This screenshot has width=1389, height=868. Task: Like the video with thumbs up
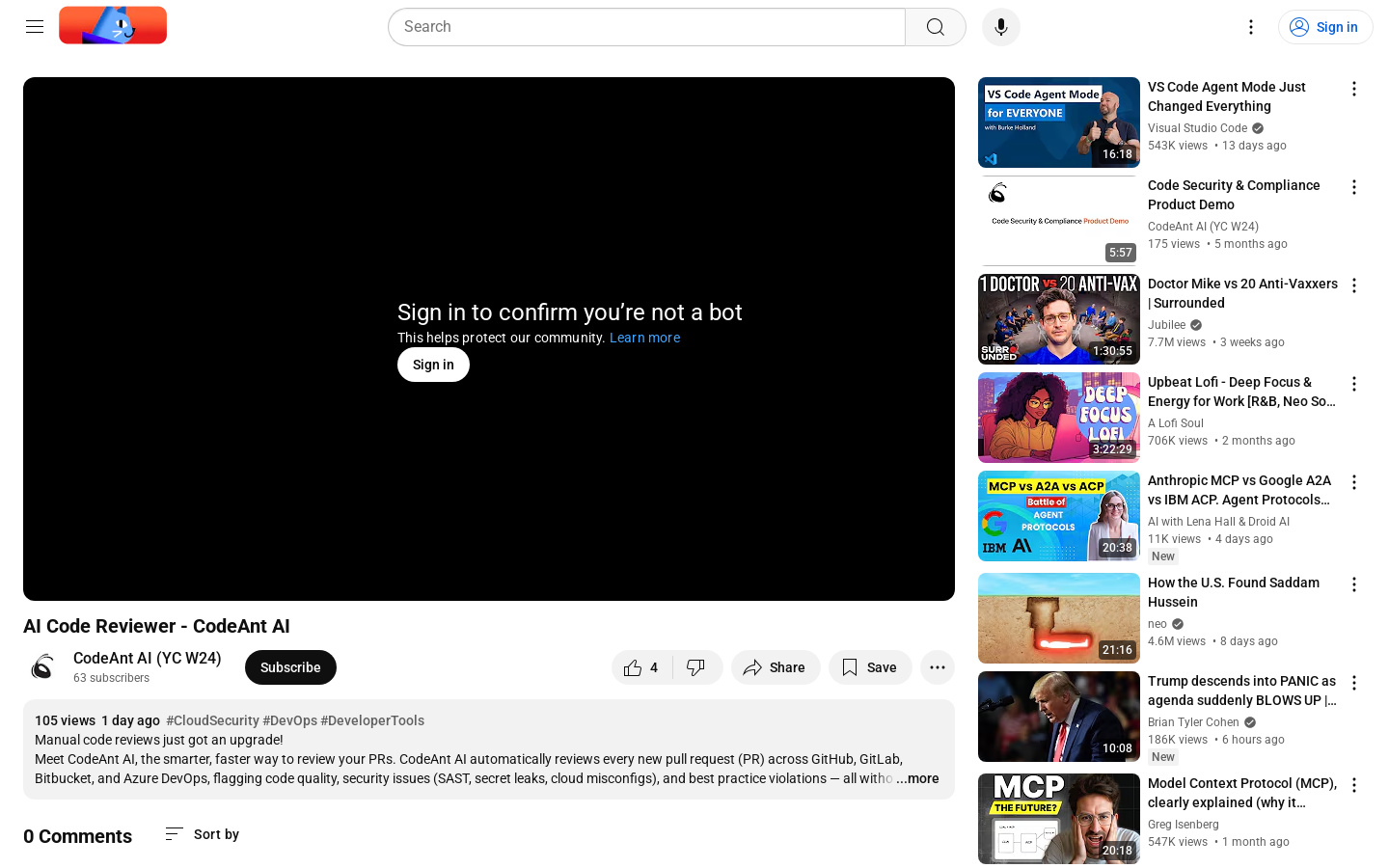pyautogui.click(x=640, y=667)
